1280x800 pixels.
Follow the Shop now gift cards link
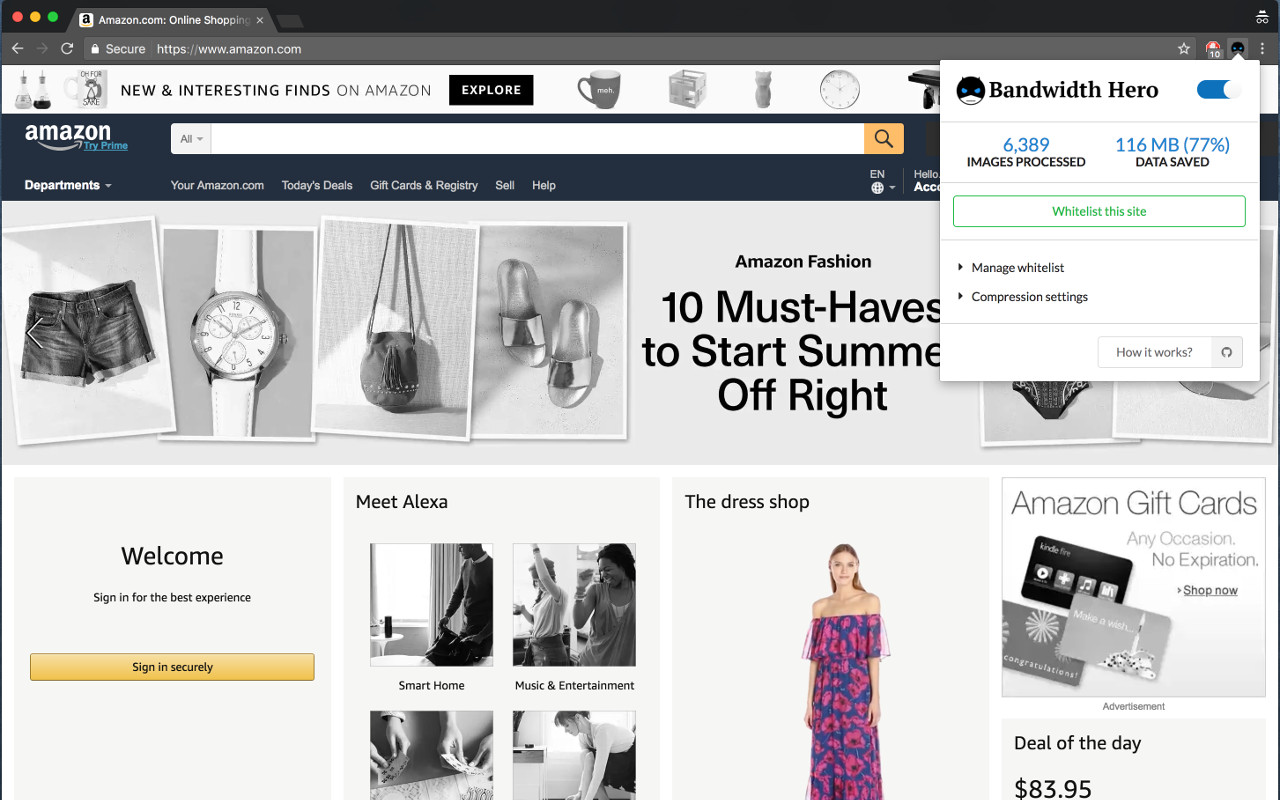(x=1208, y=590)
